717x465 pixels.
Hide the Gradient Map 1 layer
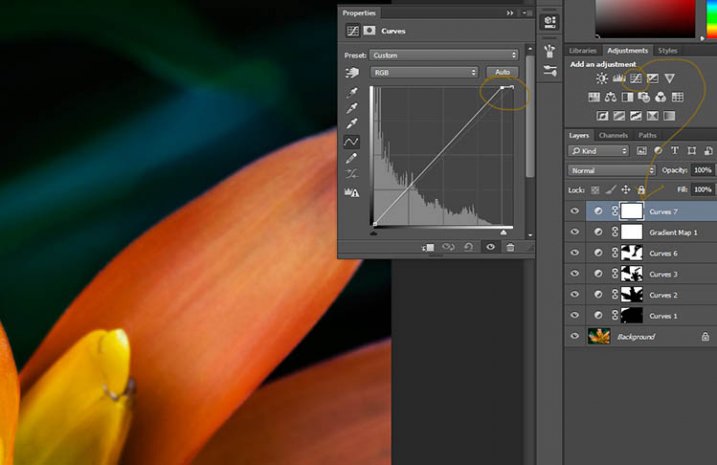coord(575,232)
